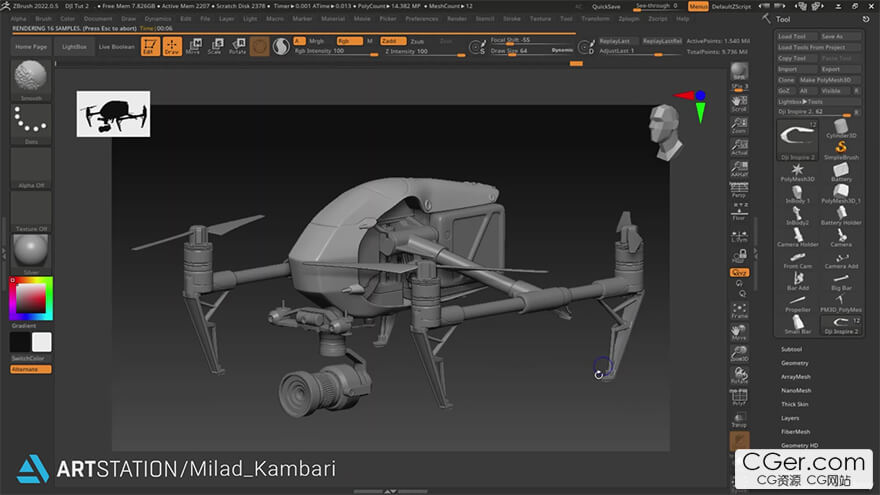This screenshot has width=880, height=495.
Task: Pick a color in the color picker
Action: coord(31,298)
